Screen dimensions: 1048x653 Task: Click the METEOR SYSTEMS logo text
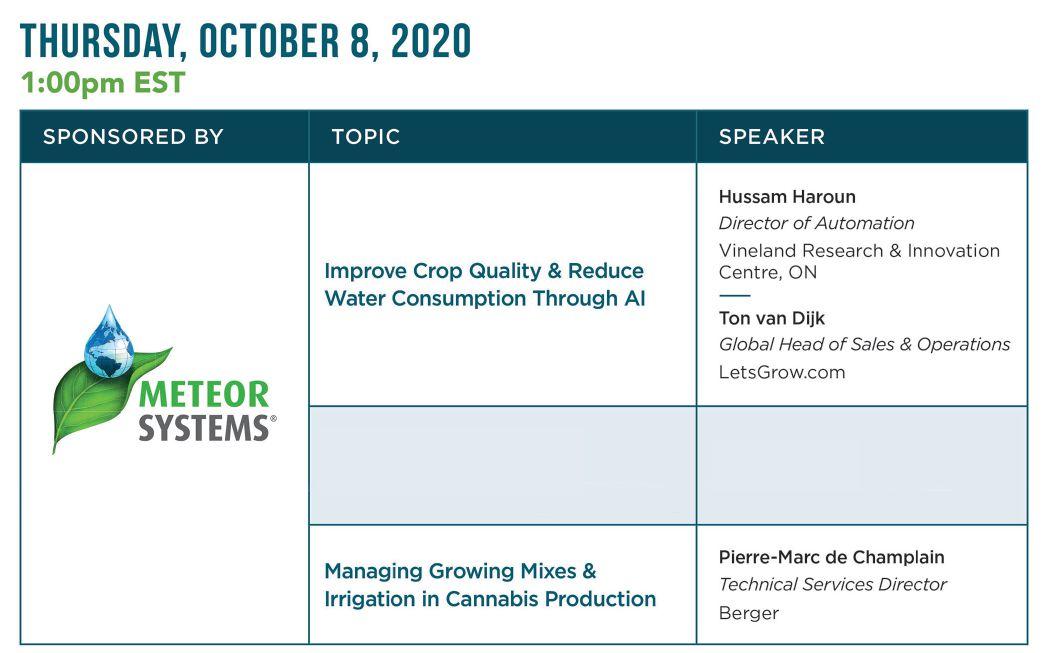coord(204,410)
